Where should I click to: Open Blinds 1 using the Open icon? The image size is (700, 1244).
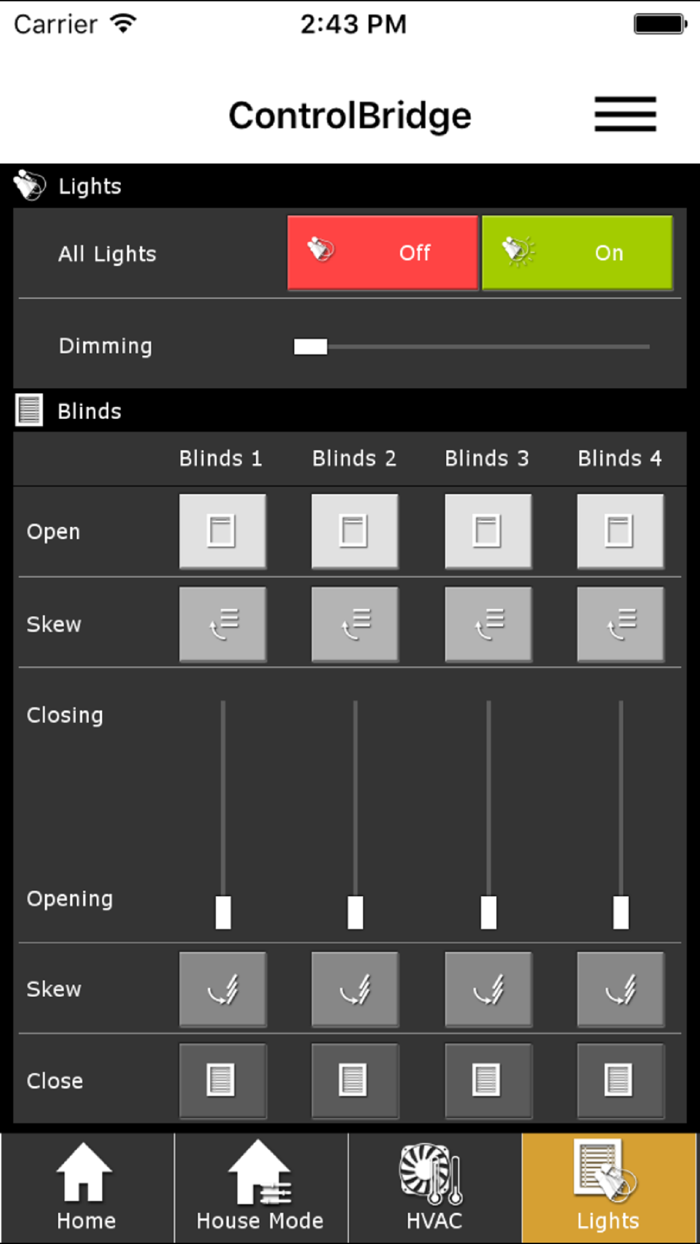[222, 531]
